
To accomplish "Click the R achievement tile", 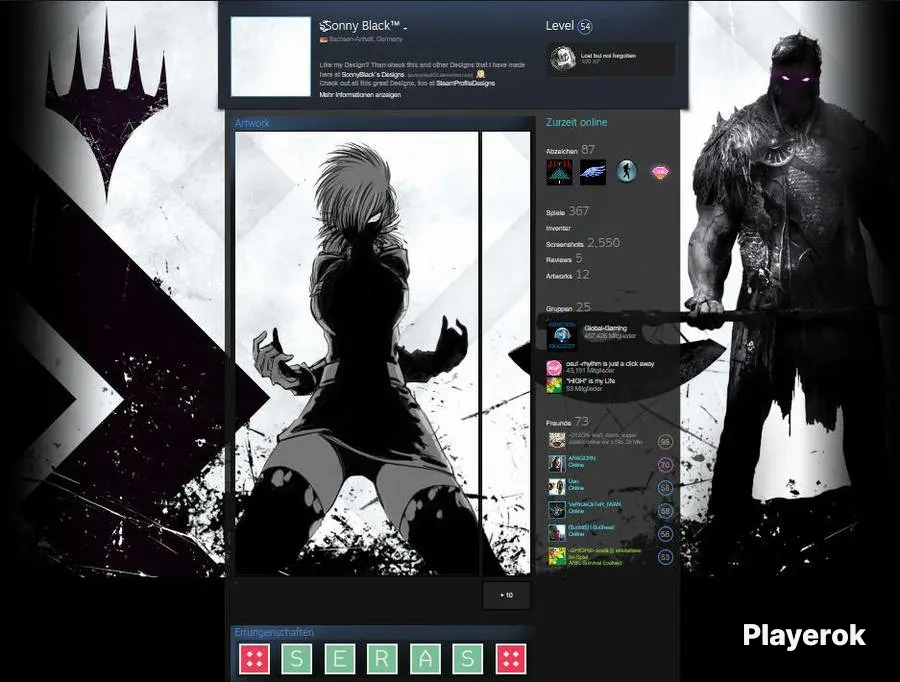I will (x=382, y=658).
